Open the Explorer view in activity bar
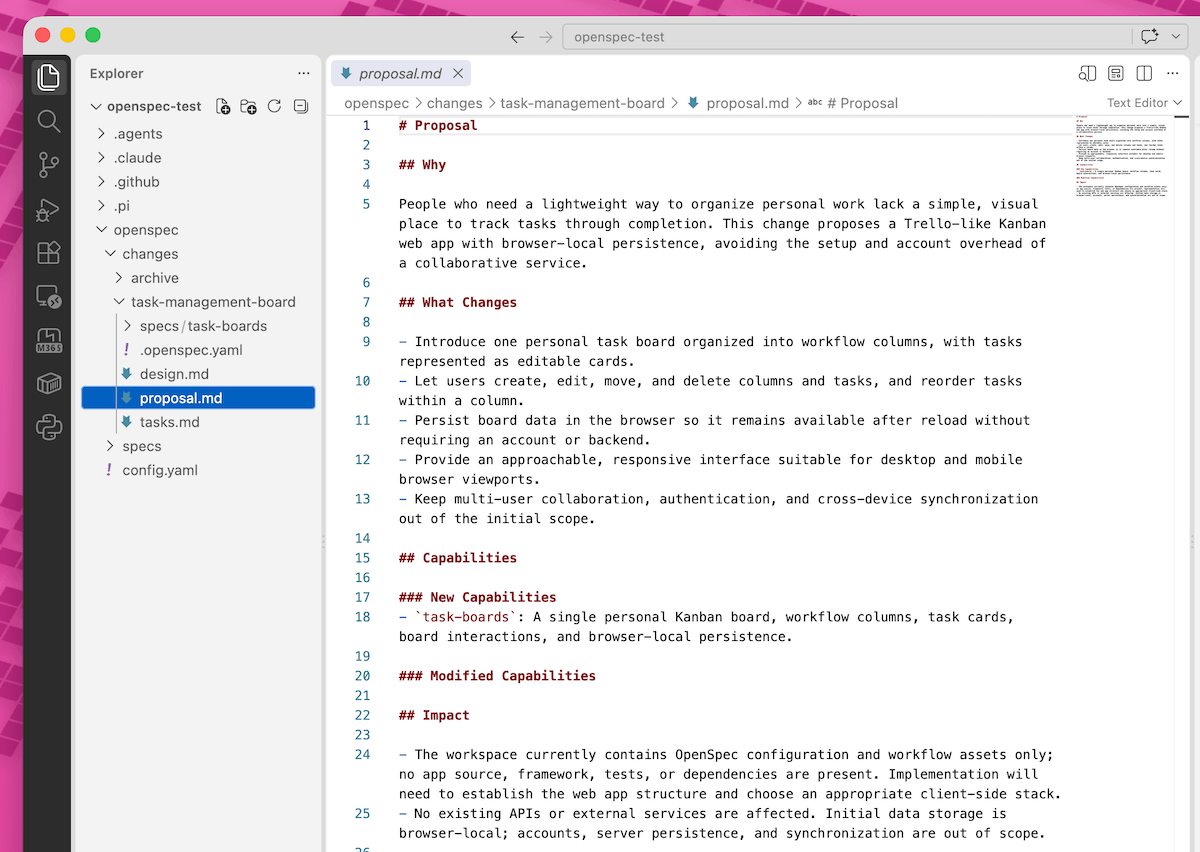 point(49,77)
